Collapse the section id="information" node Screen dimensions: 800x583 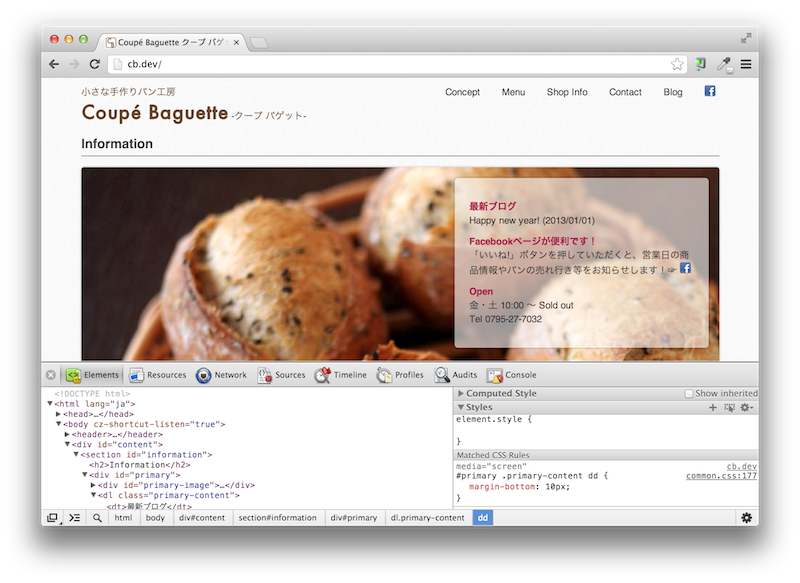click(76, 454)
